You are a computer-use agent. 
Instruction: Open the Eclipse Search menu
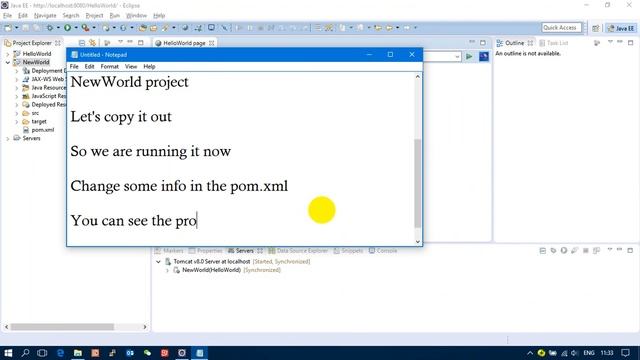coord(71,16)
